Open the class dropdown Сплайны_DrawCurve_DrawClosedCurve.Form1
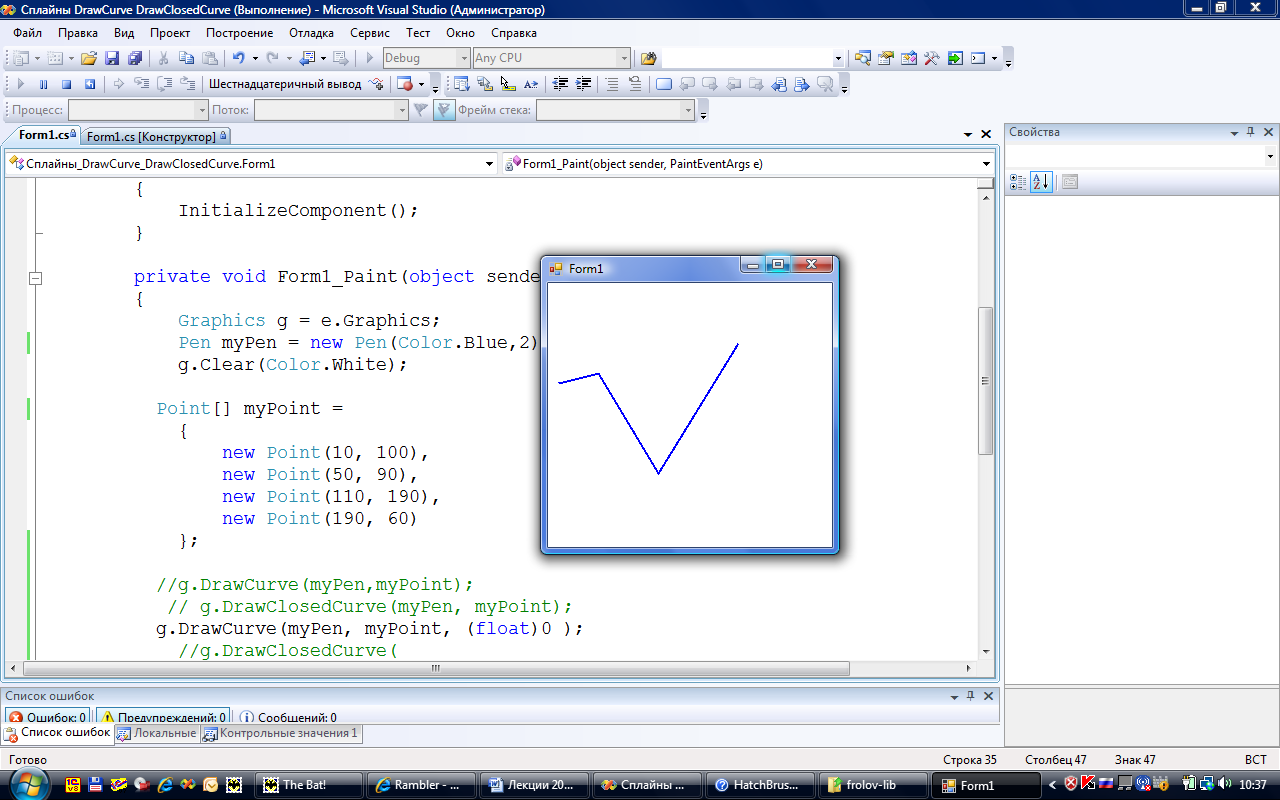 pos(489,163)
